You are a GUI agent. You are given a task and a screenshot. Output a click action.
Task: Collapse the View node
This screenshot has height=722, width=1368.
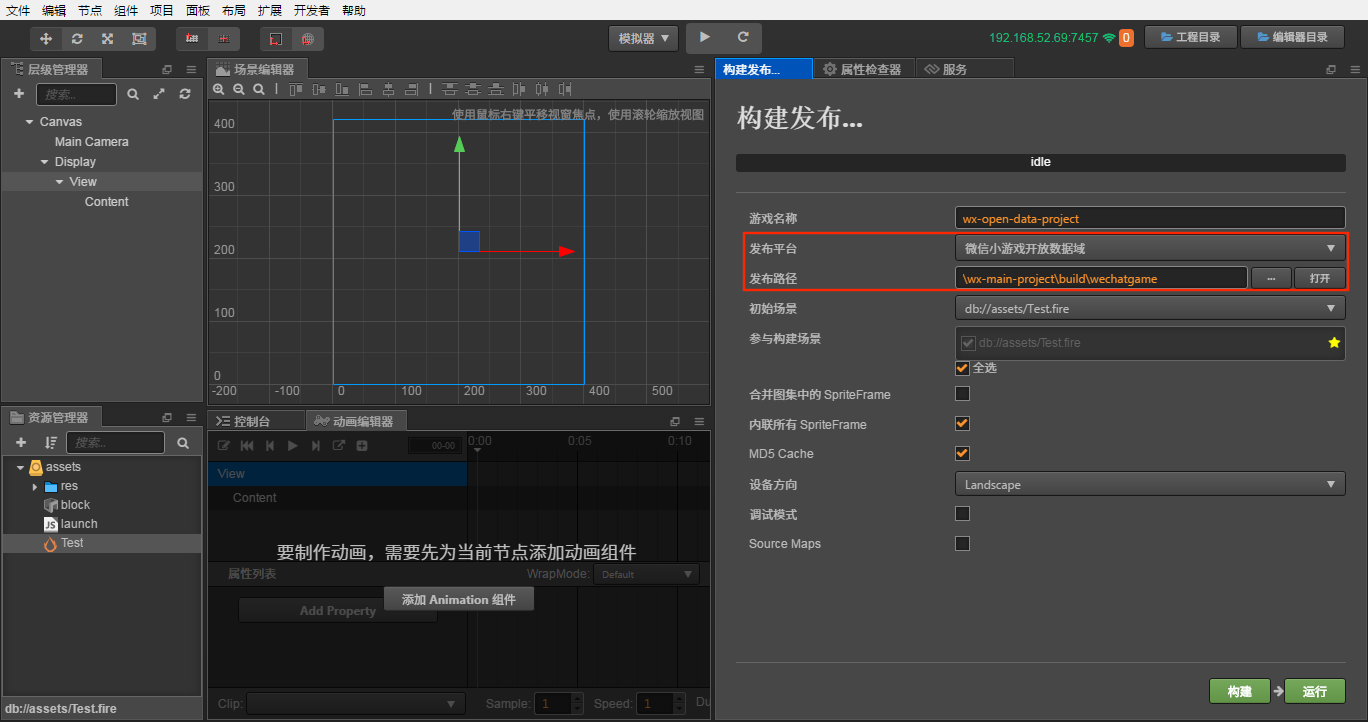[x=59, y=182]
